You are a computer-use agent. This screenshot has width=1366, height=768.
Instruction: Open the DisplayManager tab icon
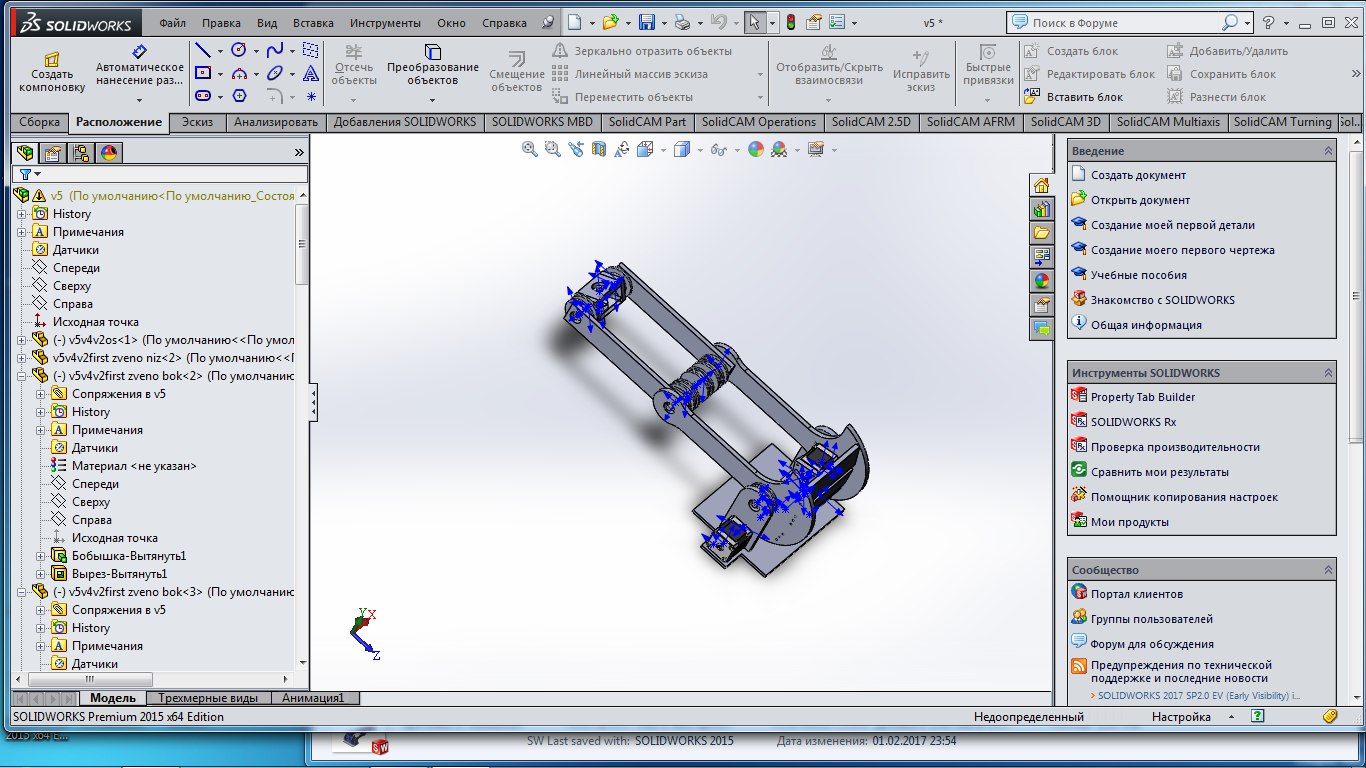click(x=109, y=153)
